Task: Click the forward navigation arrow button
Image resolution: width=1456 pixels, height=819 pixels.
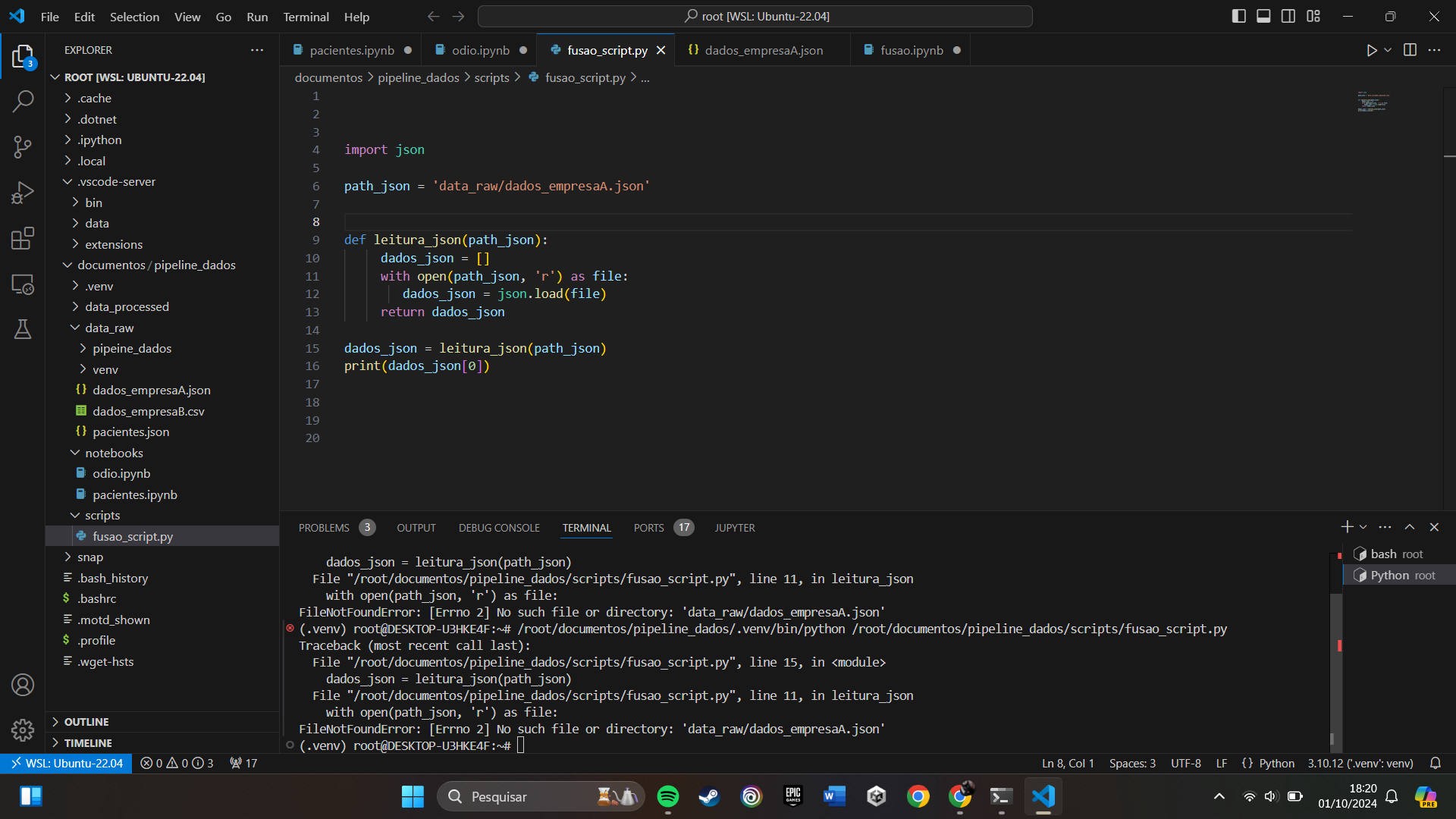Action: point(458,16)
